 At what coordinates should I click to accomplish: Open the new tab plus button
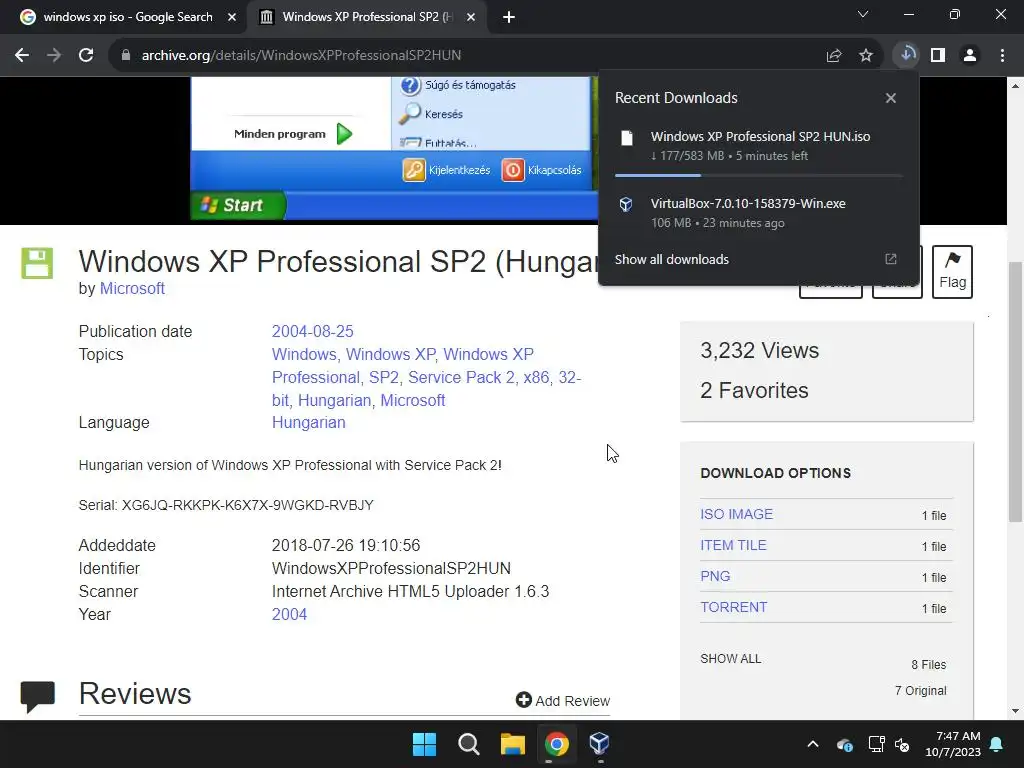509,17
